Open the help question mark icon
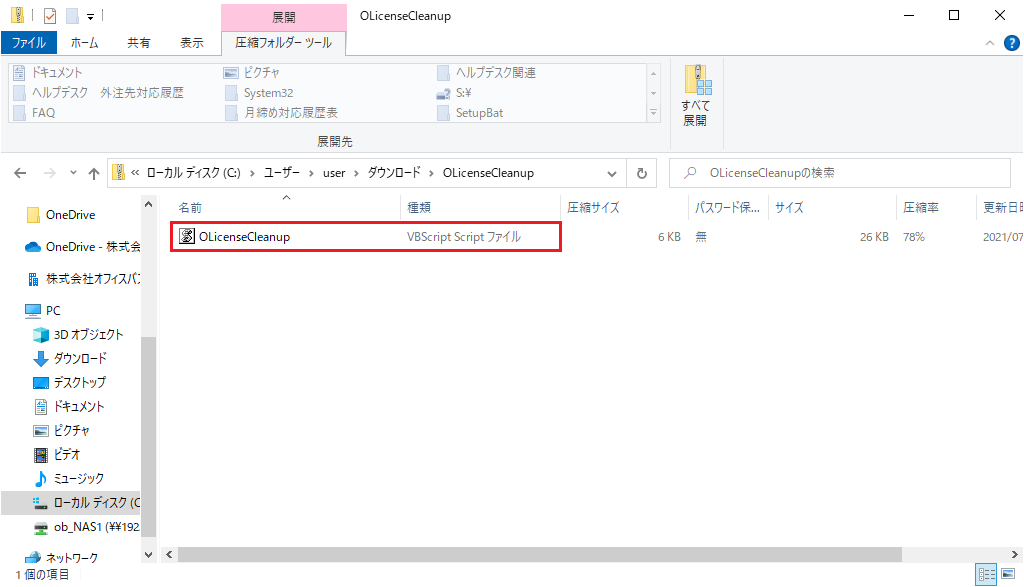Screen dimensions: 1024x587 (1010, 43)
